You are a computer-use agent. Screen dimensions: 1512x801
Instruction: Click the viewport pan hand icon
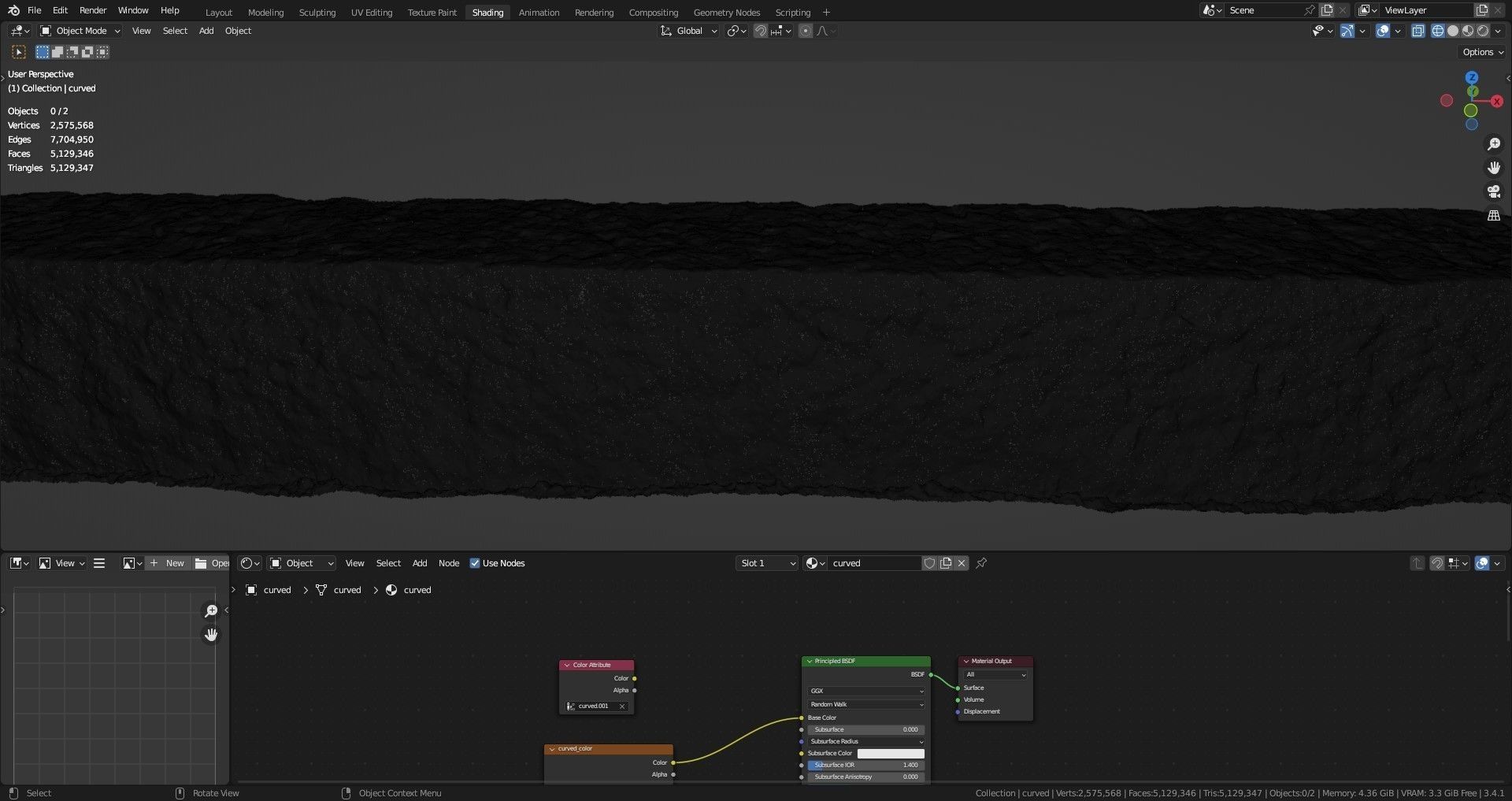tap(1493, 168)
